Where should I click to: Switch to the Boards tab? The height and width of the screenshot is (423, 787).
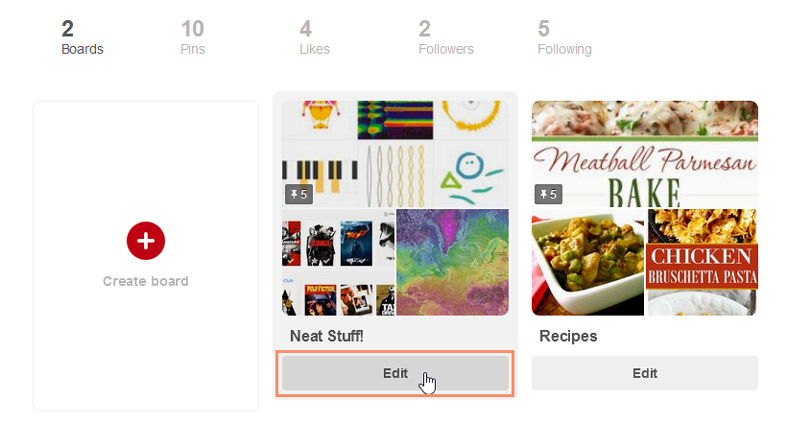(x=82, y=38)
